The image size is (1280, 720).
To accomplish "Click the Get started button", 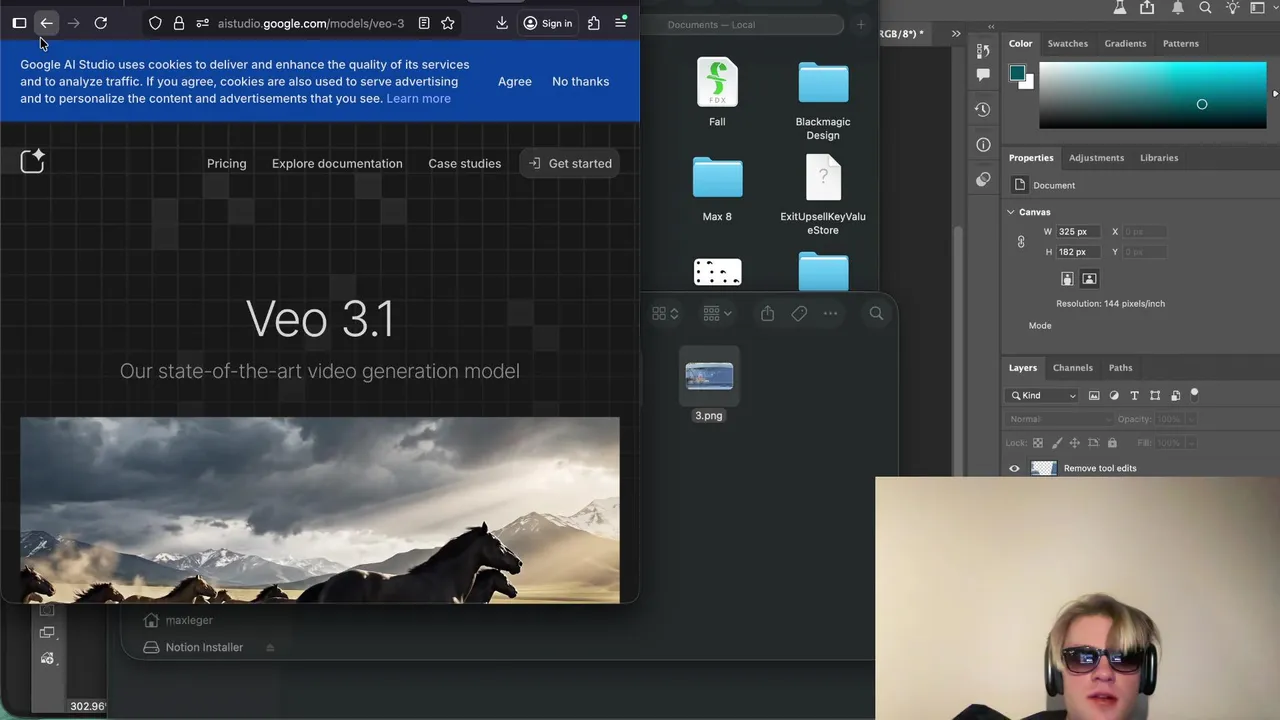I will click(569, 163).
